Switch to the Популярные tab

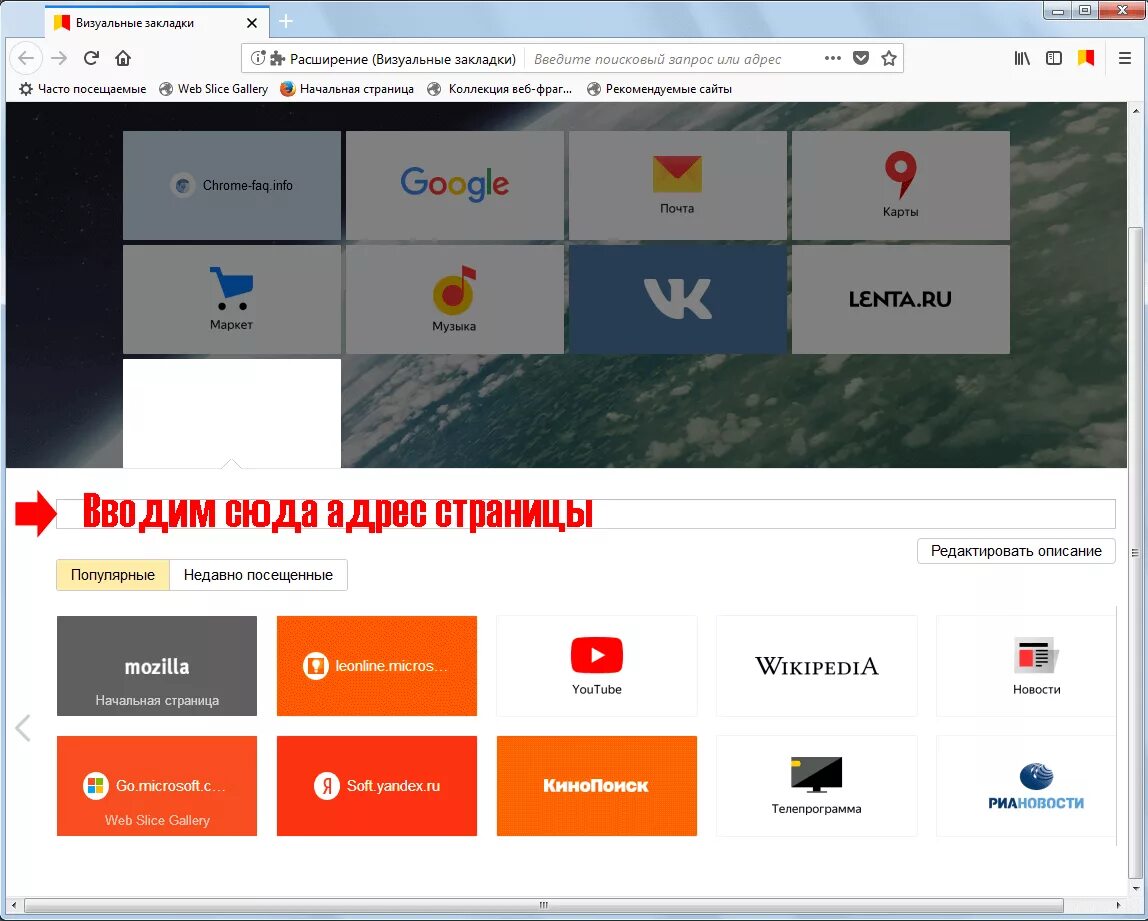[112, 575]
